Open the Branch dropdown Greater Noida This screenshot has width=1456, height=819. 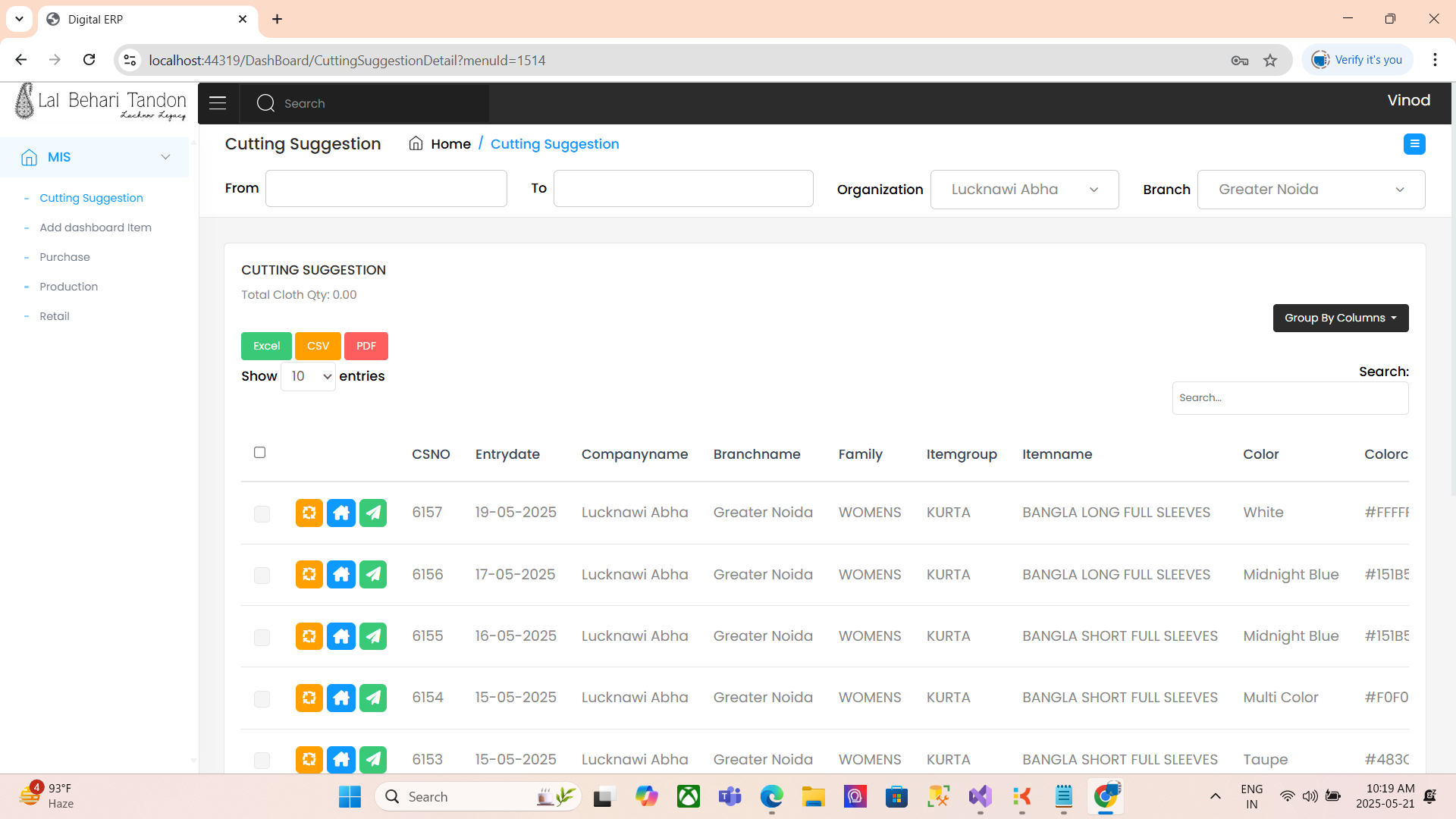click(x=1311, y=190)
